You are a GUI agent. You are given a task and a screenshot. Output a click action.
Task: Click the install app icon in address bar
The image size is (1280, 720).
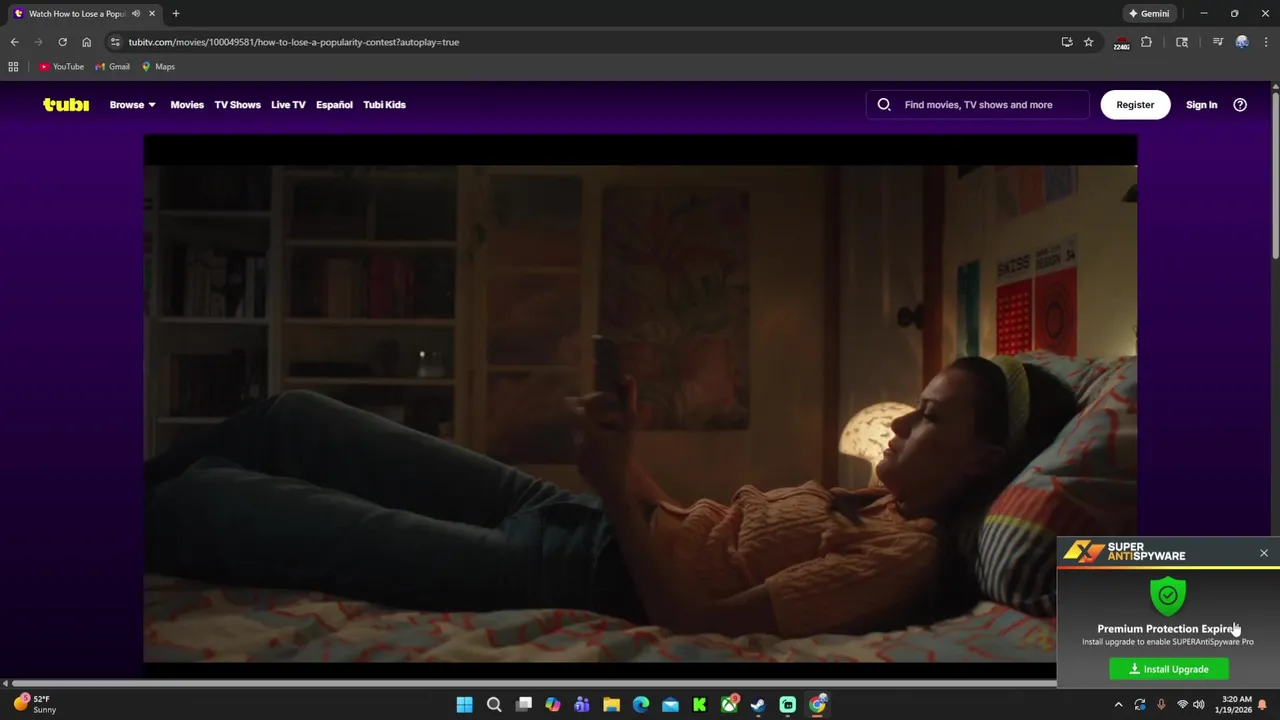tap(1067, 42)
